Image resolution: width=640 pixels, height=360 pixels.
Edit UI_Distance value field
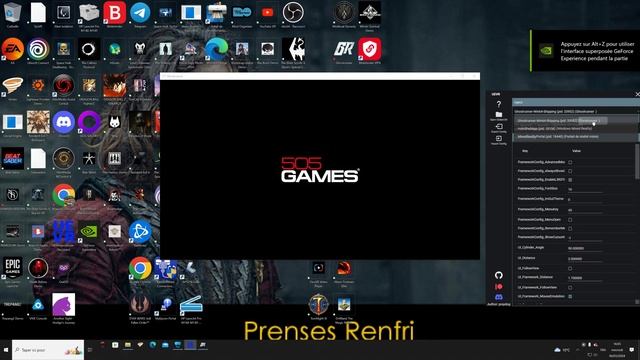(x=584, y=259)
